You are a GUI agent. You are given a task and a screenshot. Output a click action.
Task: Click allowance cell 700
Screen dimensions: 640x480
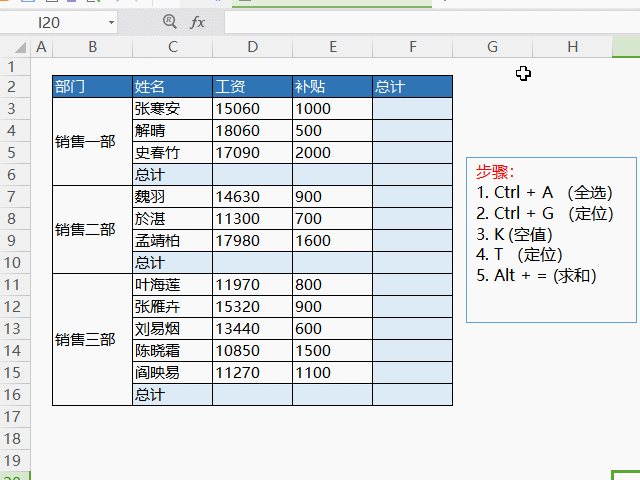point(333,219)
